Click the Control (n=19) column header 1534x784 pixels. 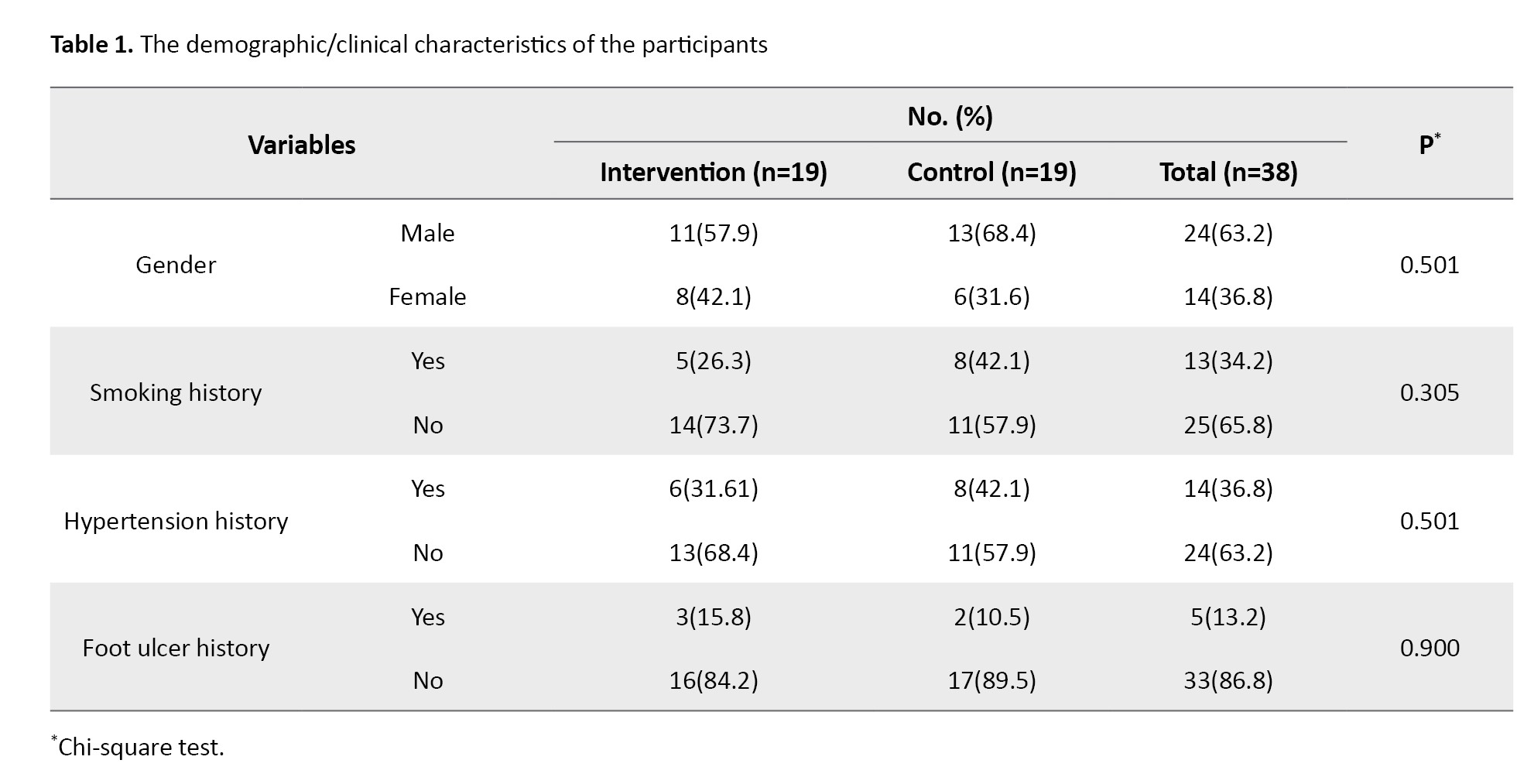(x=991, y=172)
